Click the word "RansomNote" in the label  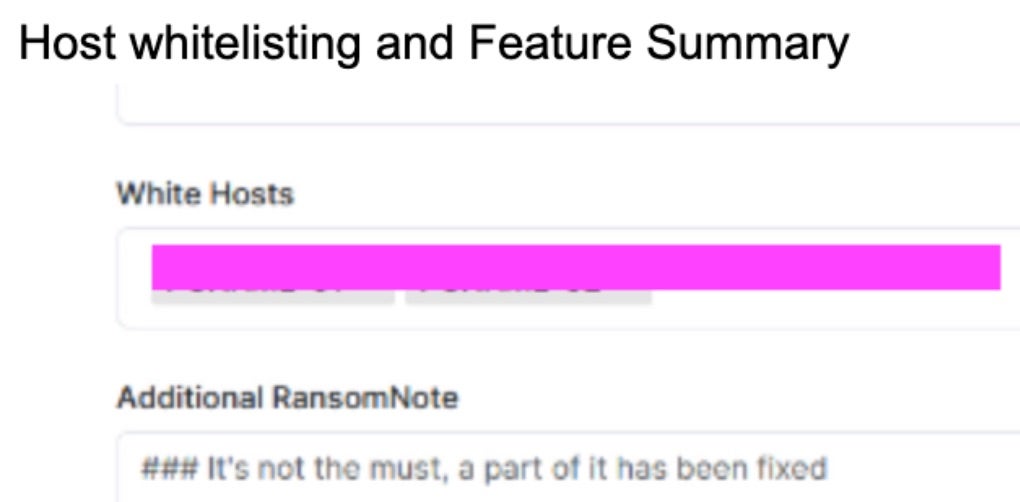[365, 398]
